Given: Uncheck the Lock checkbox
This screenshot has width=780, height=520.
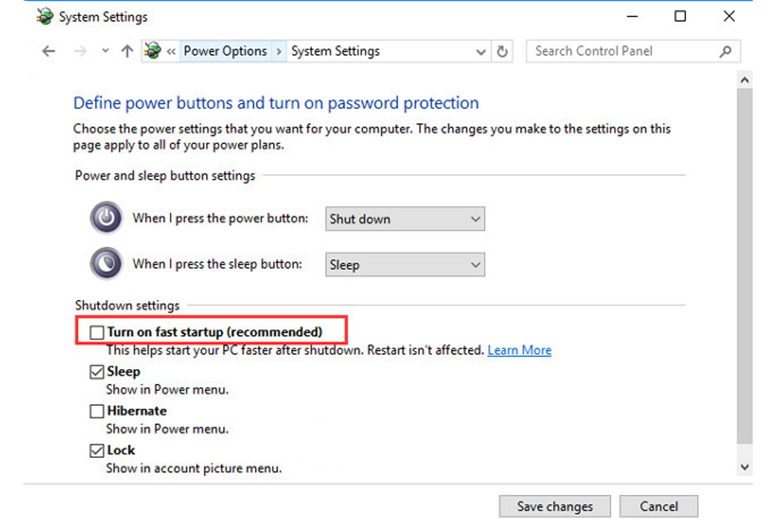Looking at the screenshot, I should pyautogui.click(x=97, y=451).
